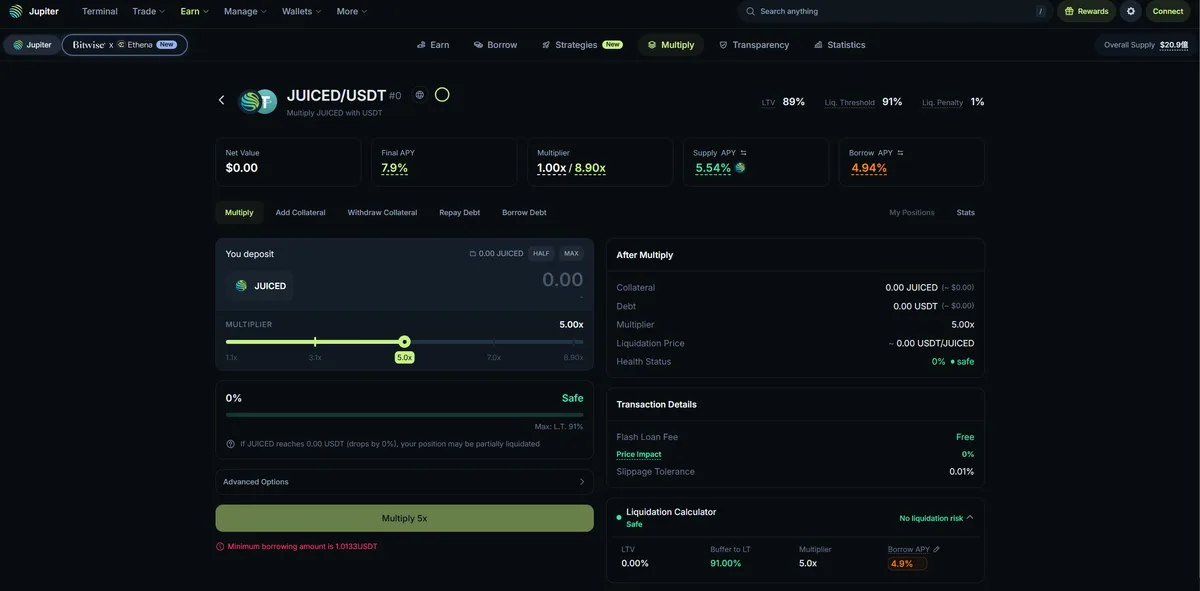Viewport: 1200px width, 591px height.
Task: Expand the Wallets dropdown menu
Action: click(x=302, y=11)
